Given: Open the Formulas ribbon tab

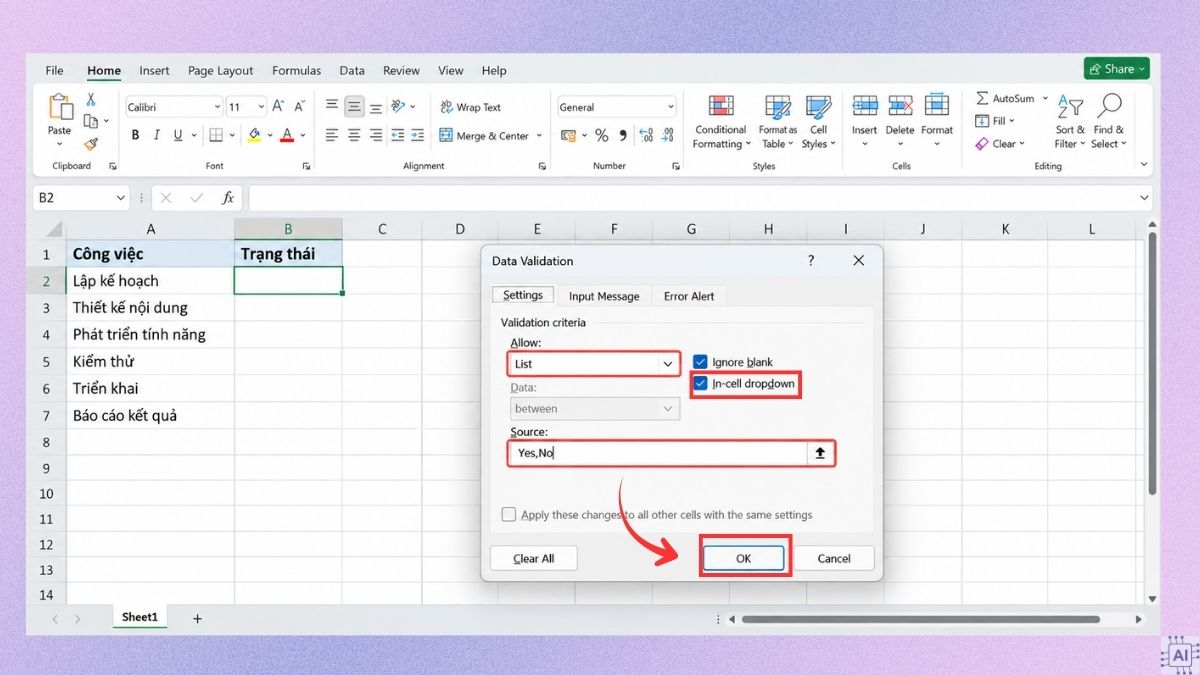Looking at the screenshot, I should point(297,71).
